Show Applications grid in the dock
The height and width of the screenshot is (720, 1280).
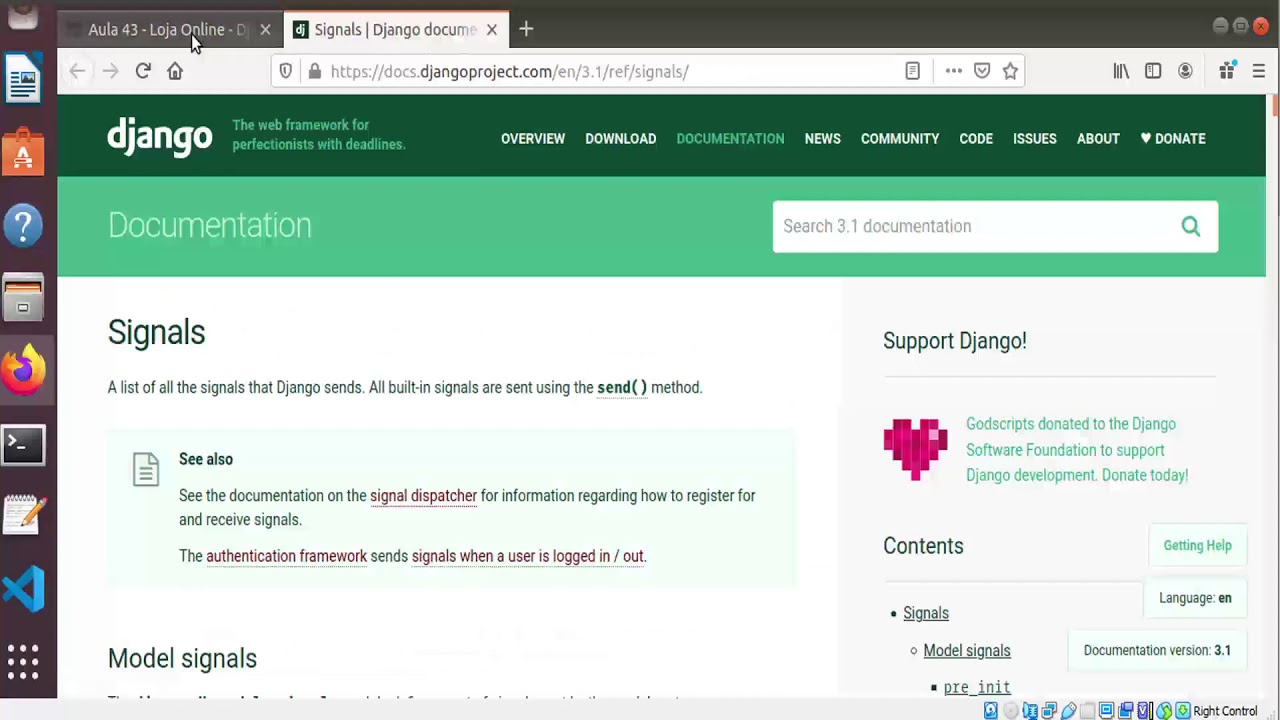tap(23, 661)
